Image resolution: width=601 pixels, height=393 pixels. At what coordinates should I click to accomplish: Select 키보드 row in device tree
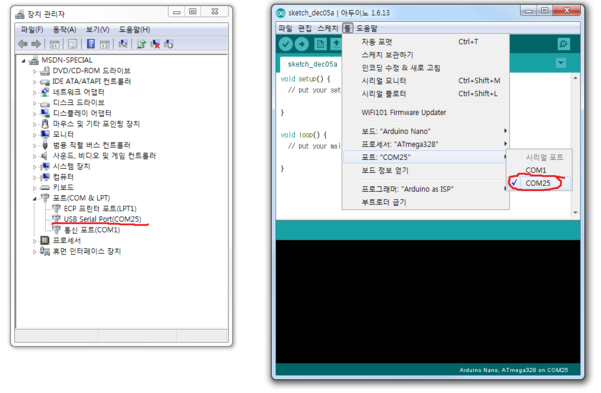pyautogui.click(x=63, y=187)
